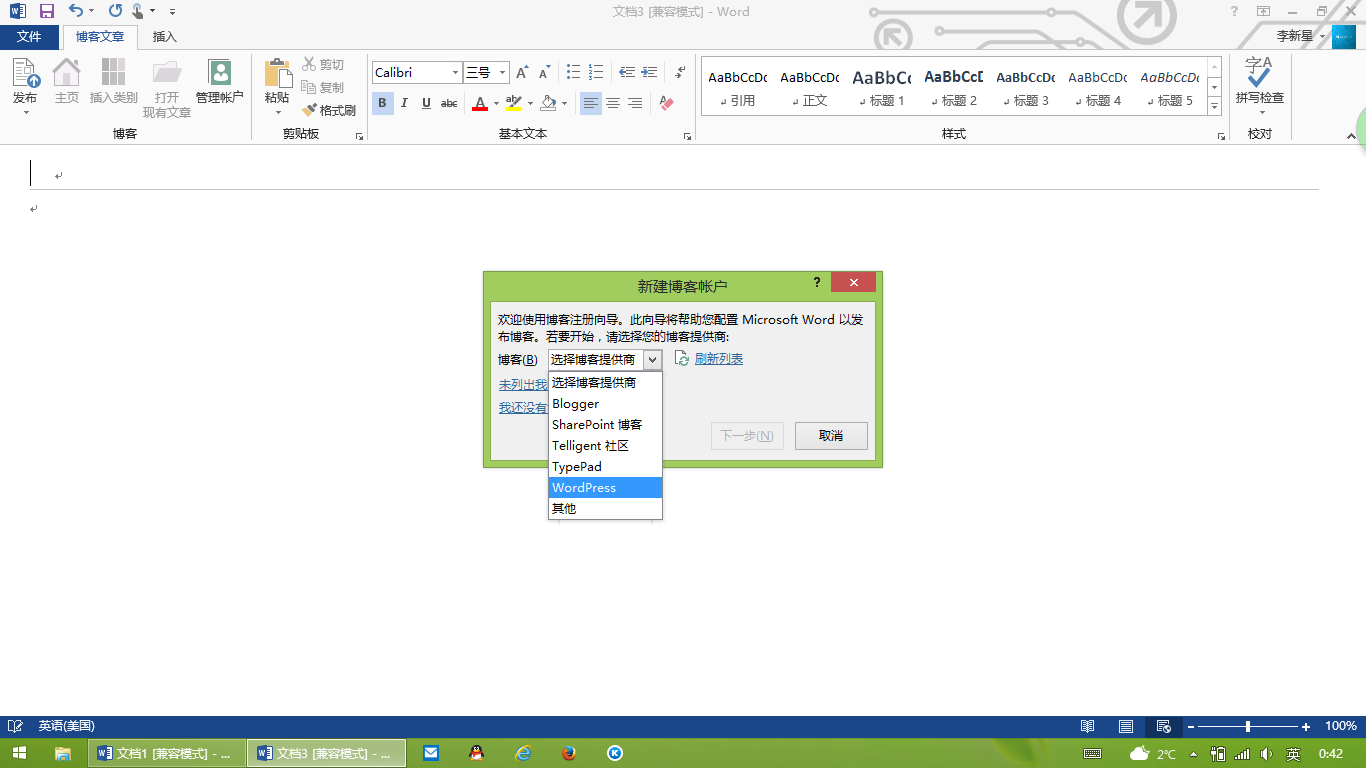This screenshot has height=768, width=1366.
Task: Expand the font color dropdown arrow
Action: [x=496, y=103]
